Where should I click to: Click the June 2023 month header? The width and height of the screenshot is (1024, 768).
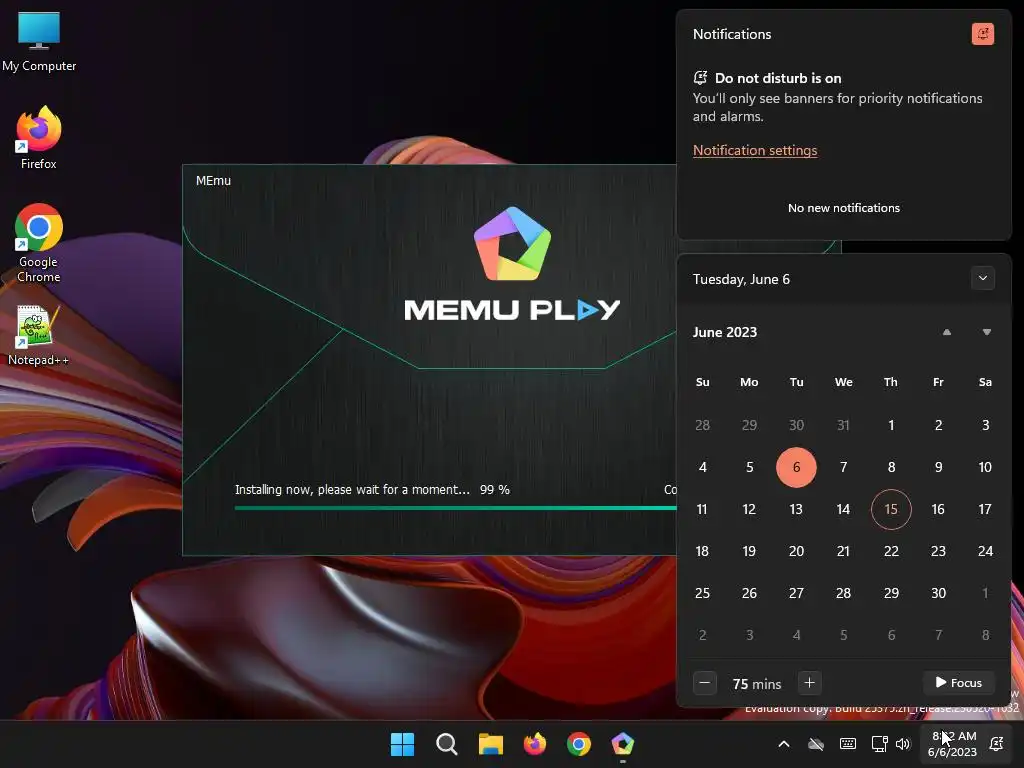tap(725, 332)
